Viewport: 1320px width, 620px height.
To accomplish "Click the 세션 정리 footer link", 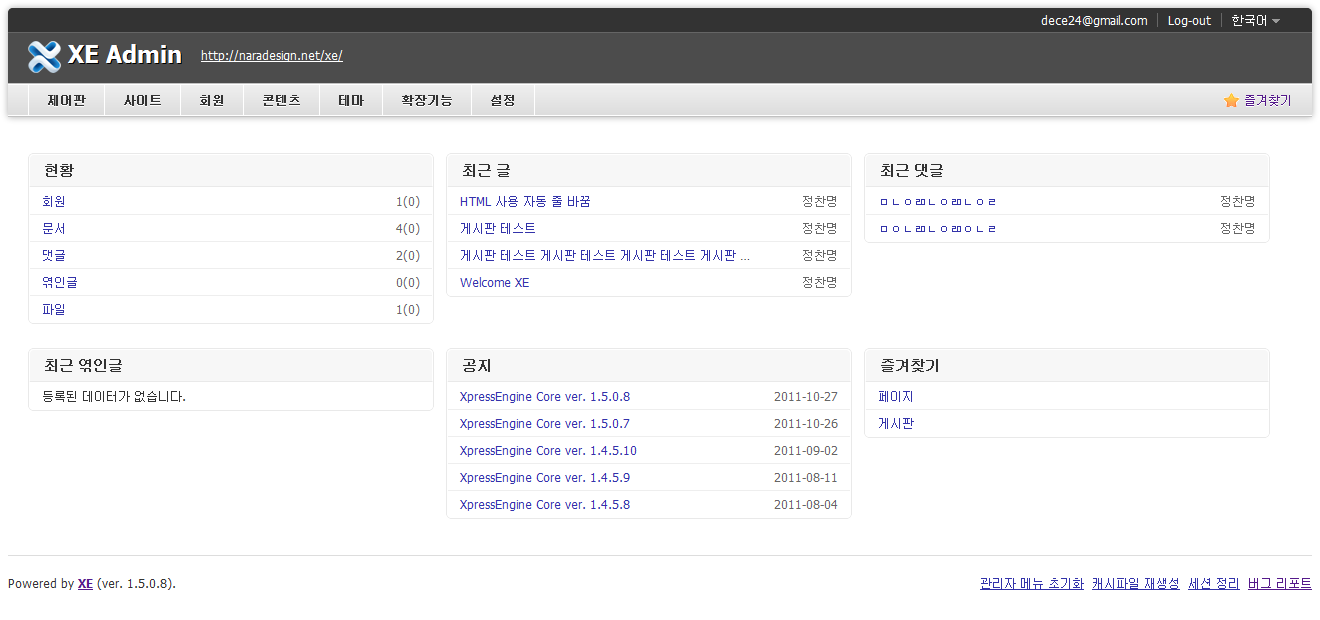I will pos(1213,584).
